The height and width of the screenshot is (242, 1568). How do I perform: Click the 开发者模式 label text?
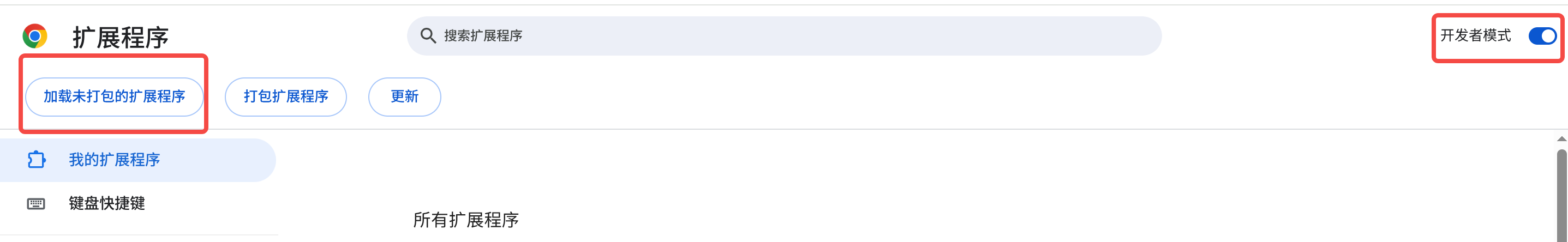click(1475, 36)
